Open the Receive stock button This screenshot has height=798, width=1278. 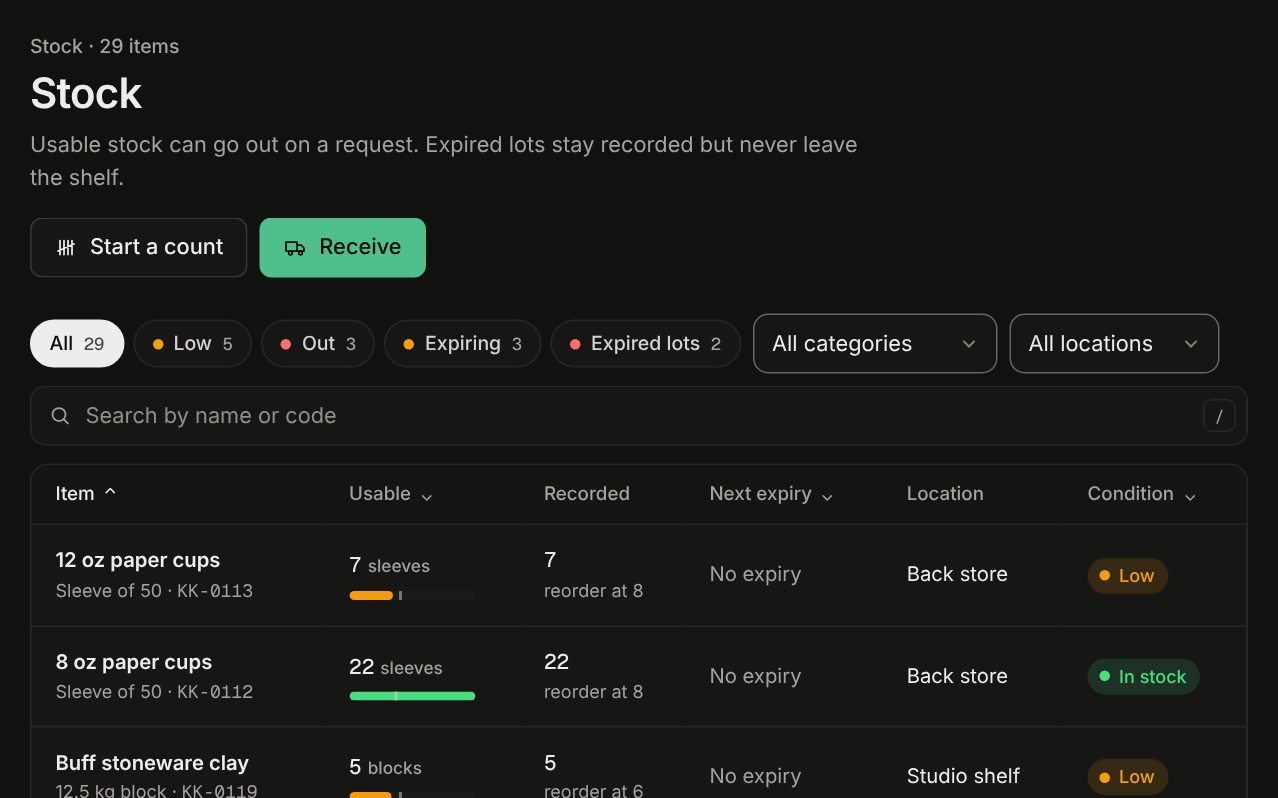(343, 248)
